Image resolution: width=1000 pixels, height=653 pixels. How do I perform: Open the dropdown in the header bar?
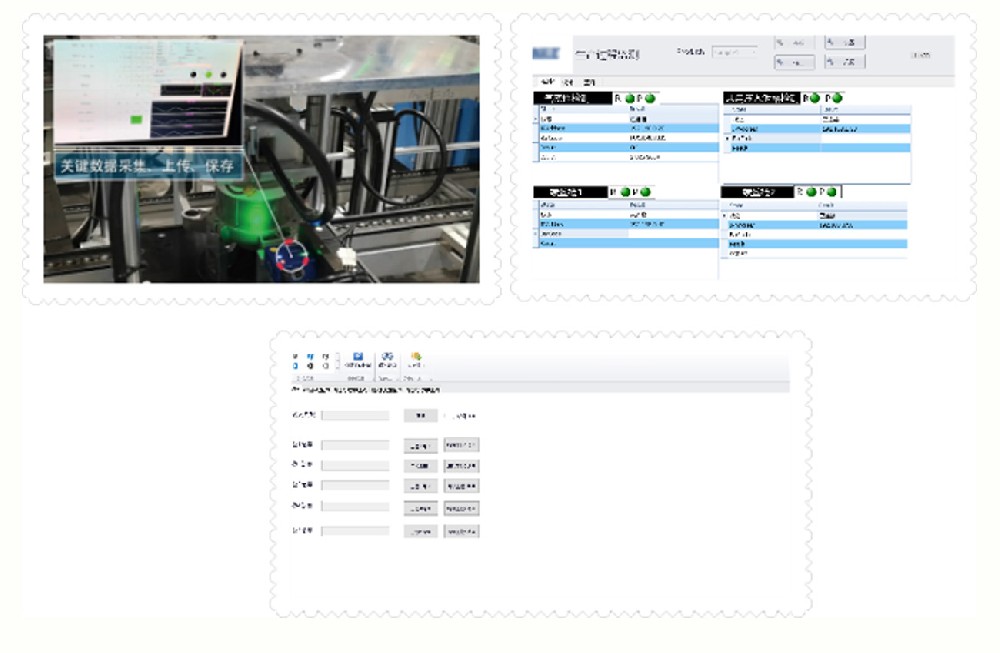pos(736,52)
